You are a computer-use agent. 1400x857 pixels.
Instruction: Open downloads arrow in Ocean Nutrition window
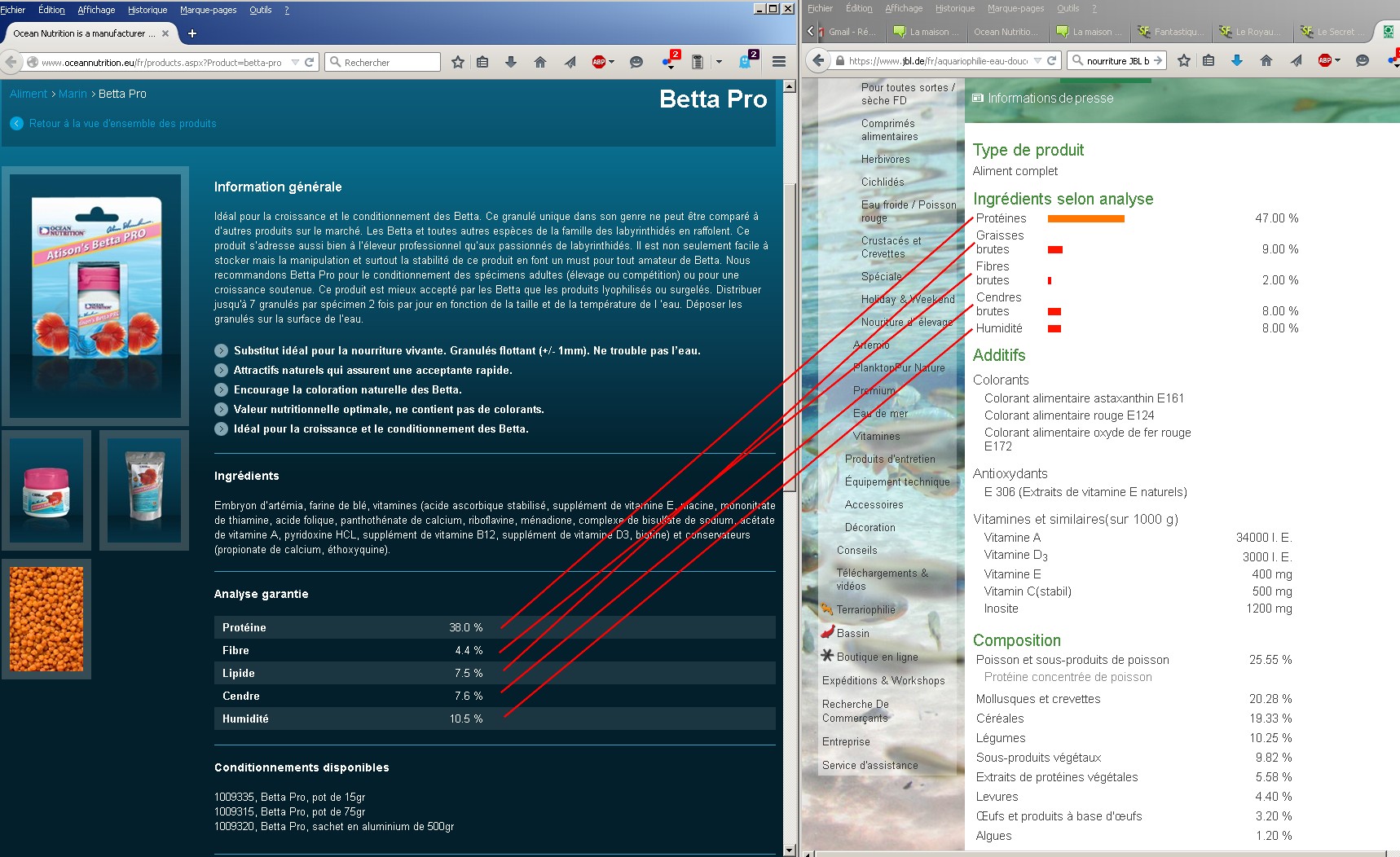click(511, 62)
